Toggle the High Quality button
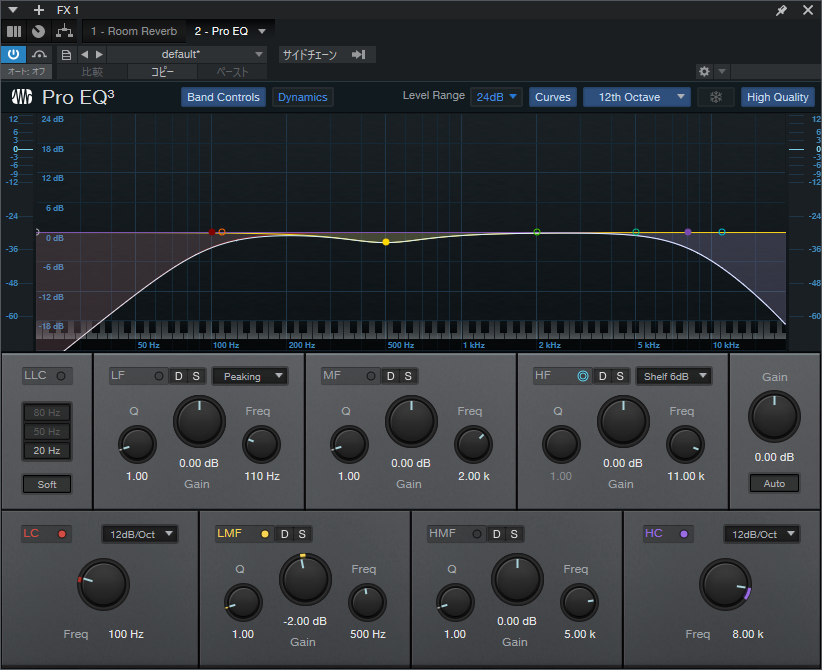Viewport: 822px width, 670px height. [777, 97]
